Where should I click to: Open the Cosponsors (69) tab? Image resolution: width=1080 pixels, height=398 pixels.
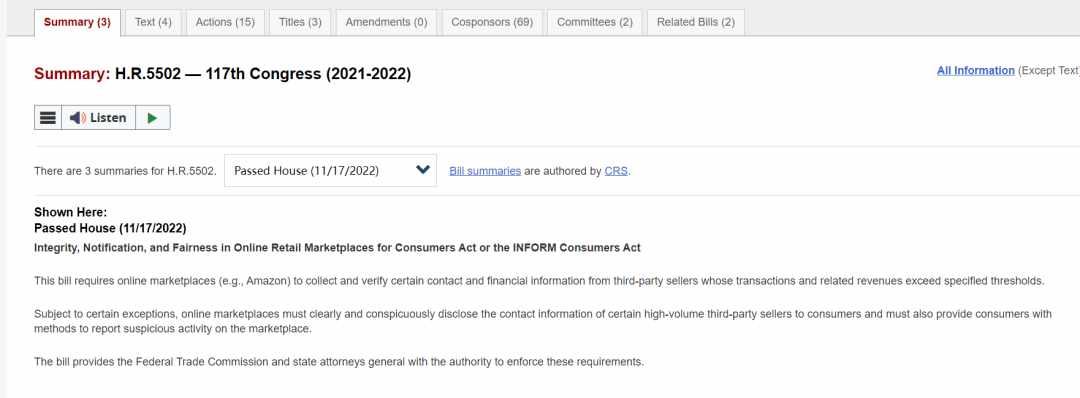[x=492, y=22]
